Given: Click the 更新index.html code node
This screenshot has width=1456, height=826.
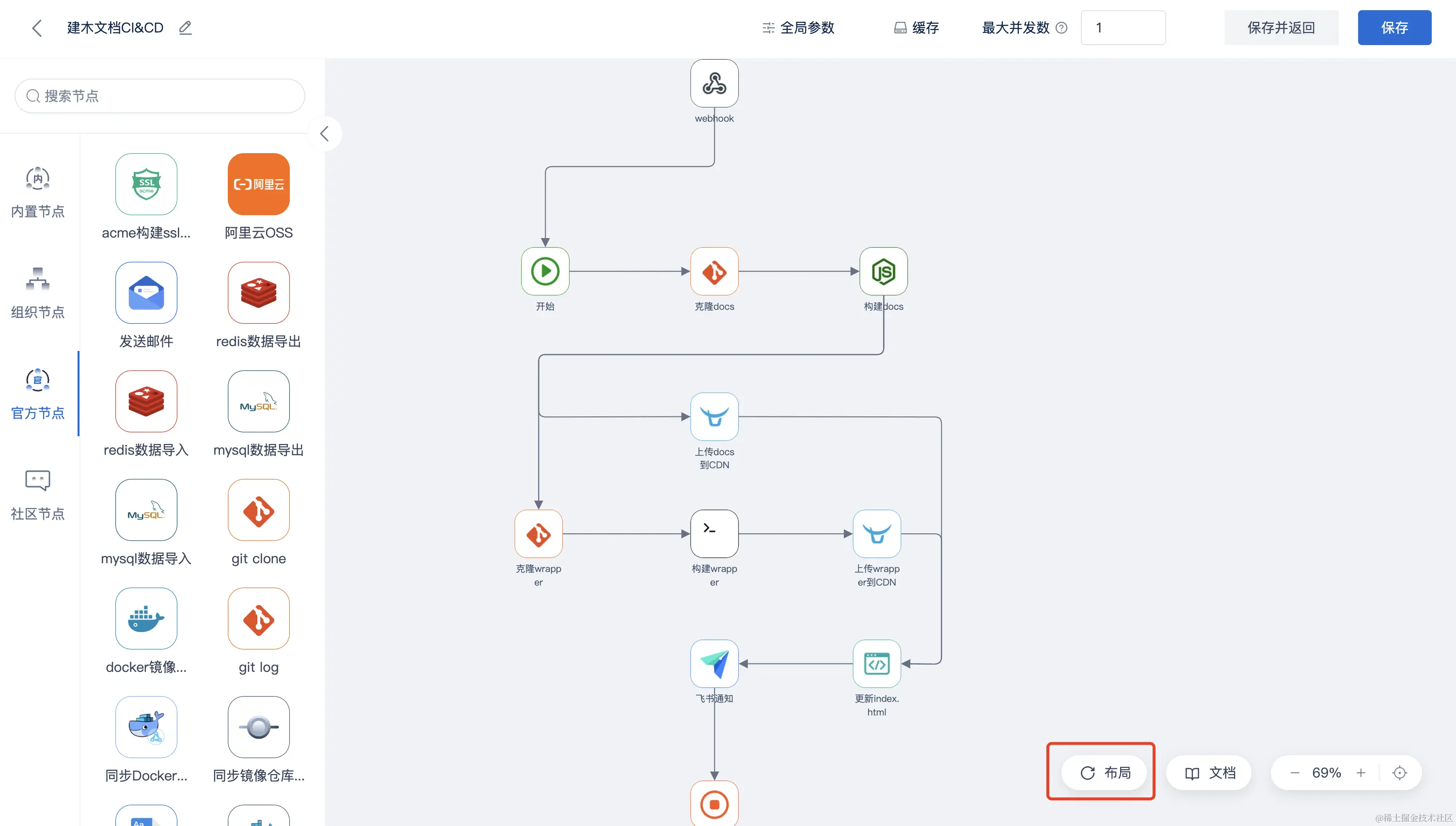Looking at the screenshot, I should point(876,664).
